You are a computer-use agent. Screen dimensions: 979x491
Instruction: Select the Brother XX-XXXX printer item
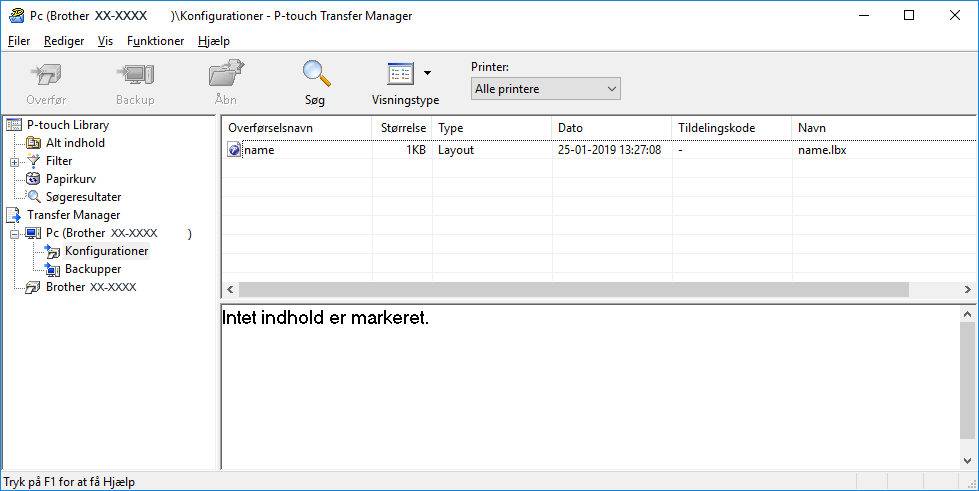pyautogui.click(x=91, y=287)
